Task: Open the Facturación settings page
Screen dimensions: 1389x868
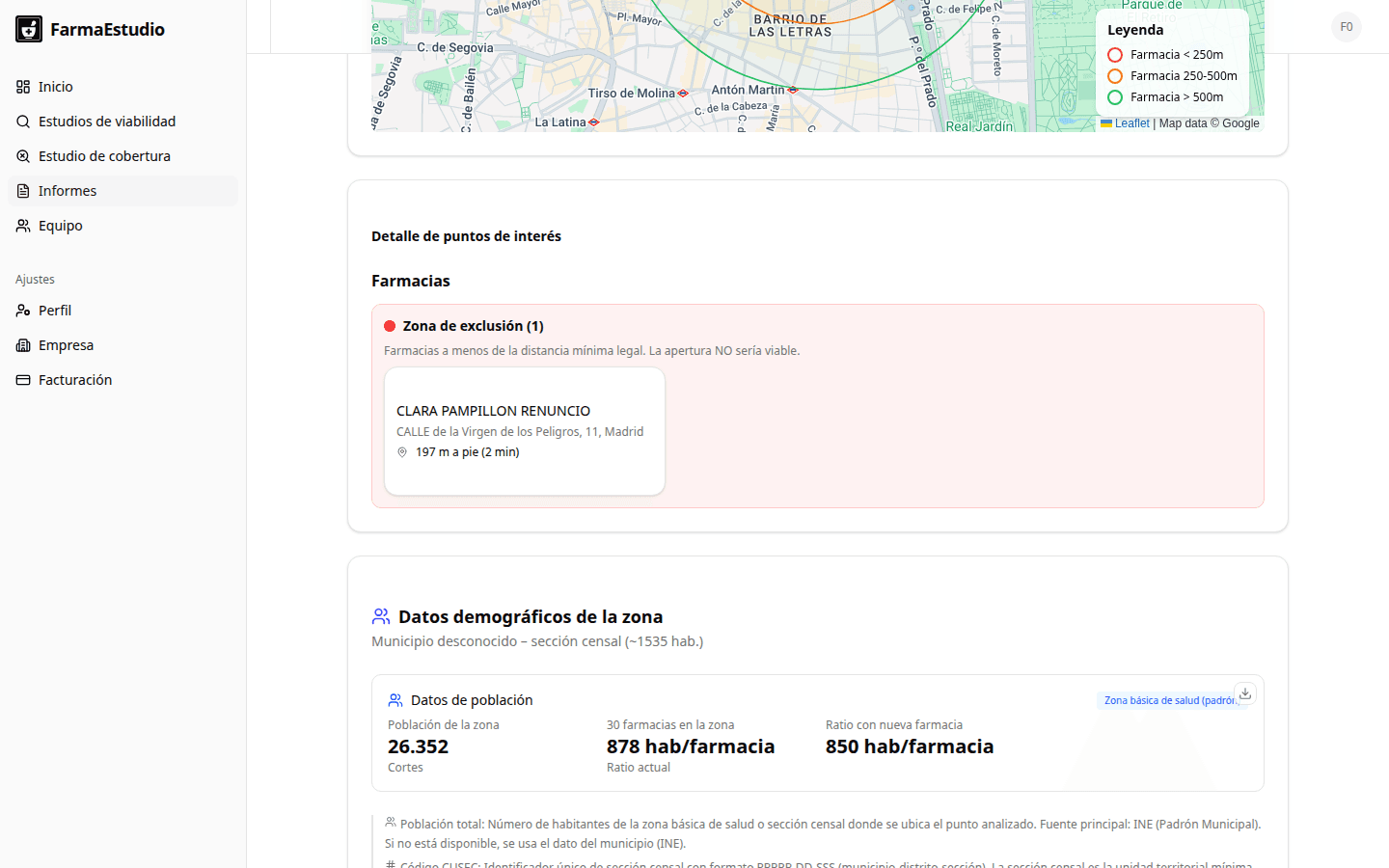Action: [x=75, y=380]
